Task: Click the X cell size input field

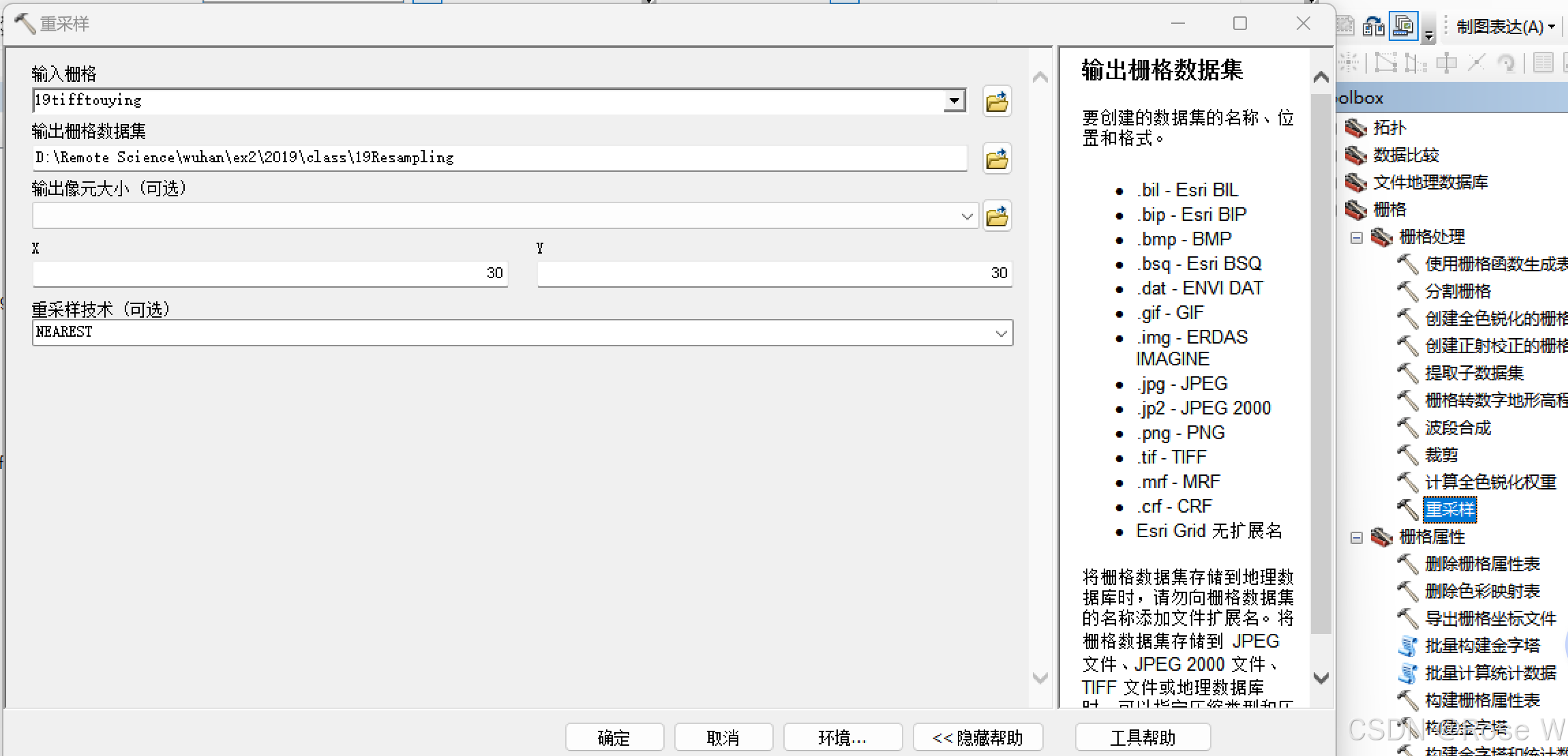Action: [x=270, y=273]
